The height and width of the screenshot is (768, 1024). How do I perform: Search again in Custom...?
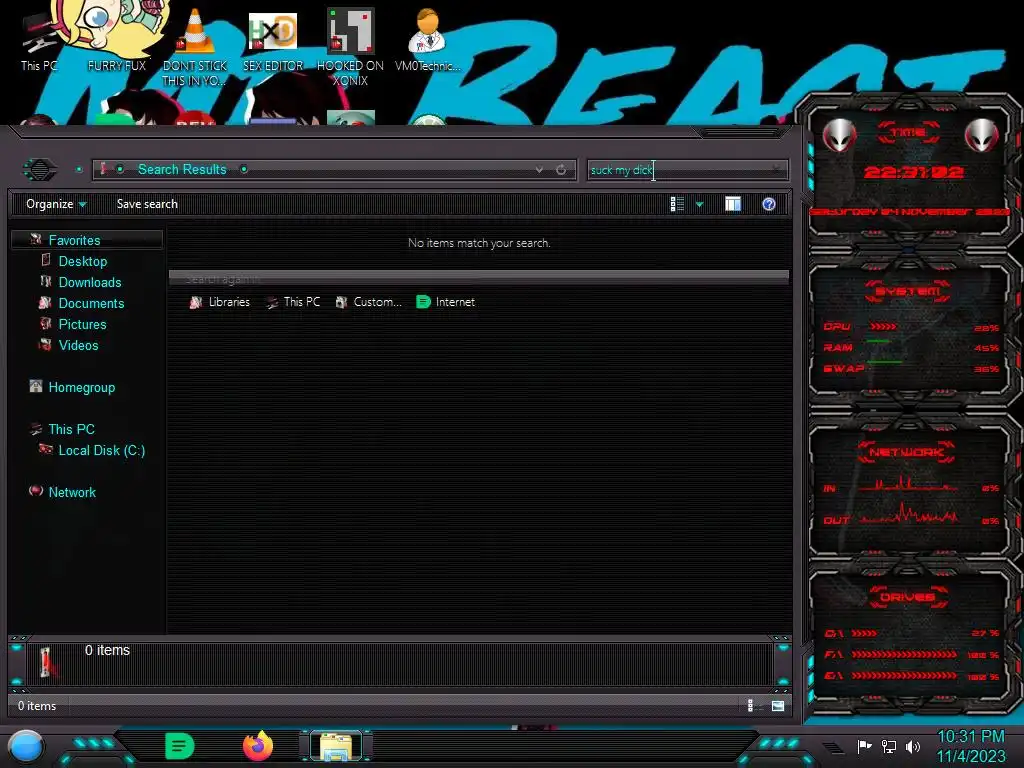[x=368, y=302]
